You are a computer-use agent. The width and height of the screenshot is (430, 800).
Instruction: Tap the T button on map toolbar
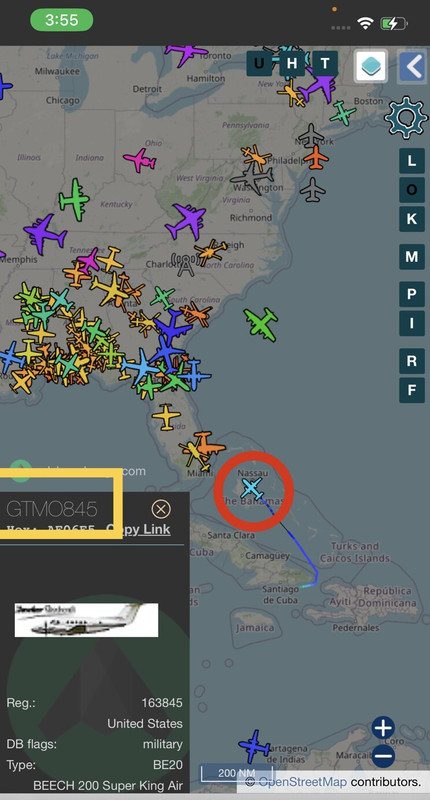[x=325, y=64]
